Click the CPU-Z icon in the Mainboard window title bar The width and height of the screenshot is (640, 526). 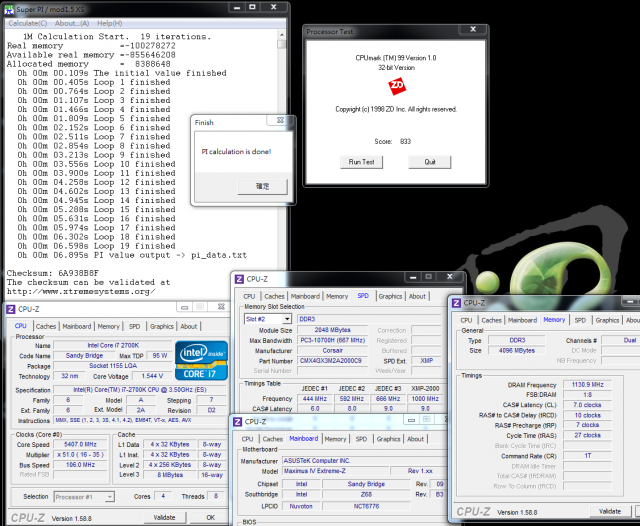[238, 422]
